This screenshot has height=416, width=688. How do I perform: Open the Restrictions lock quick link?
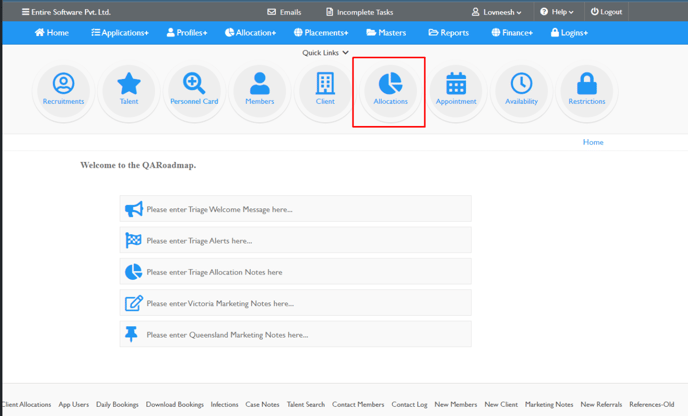click(587, 83)
